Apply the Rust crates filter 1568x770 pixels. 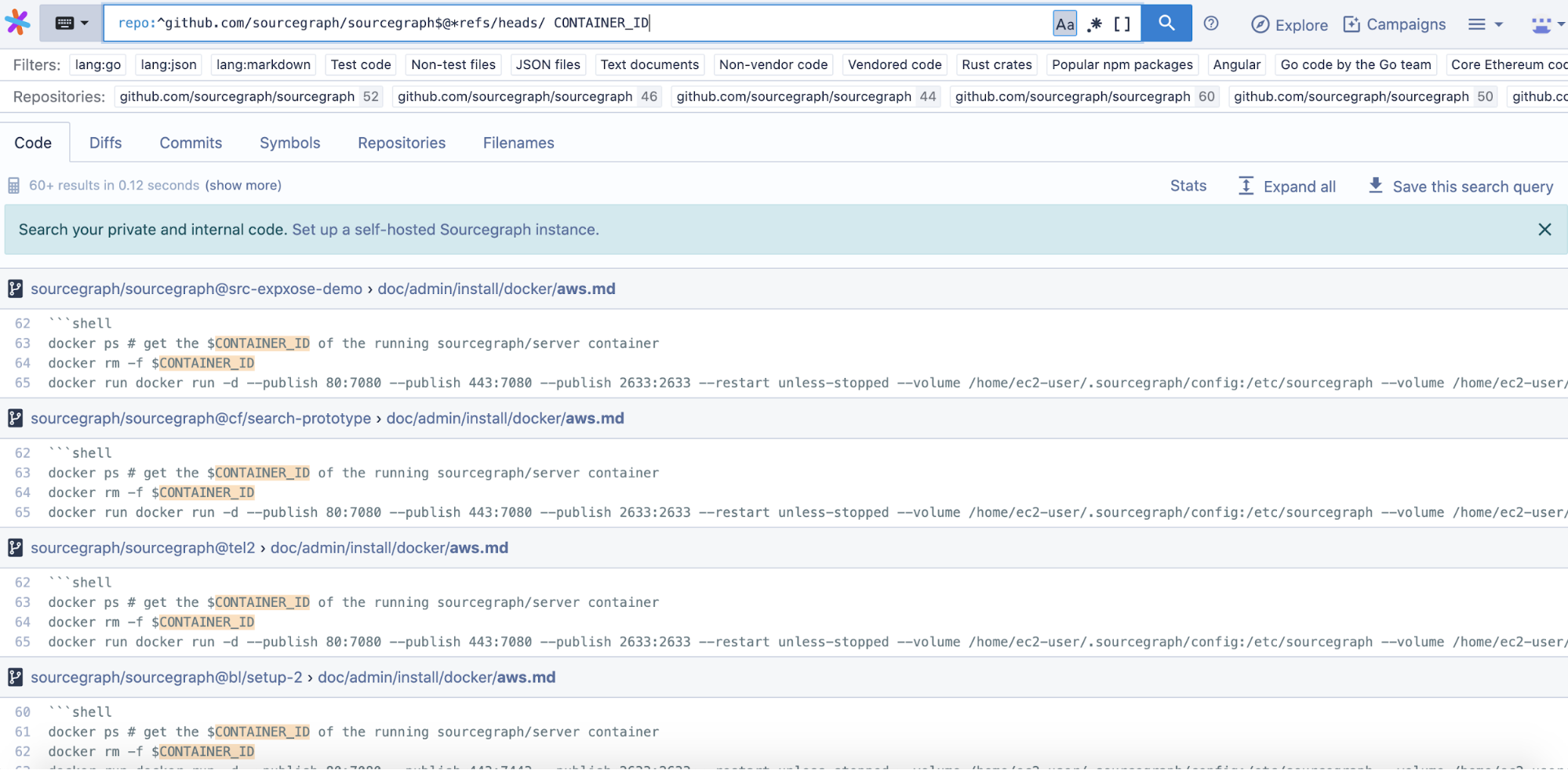click(x=997, y=65)
